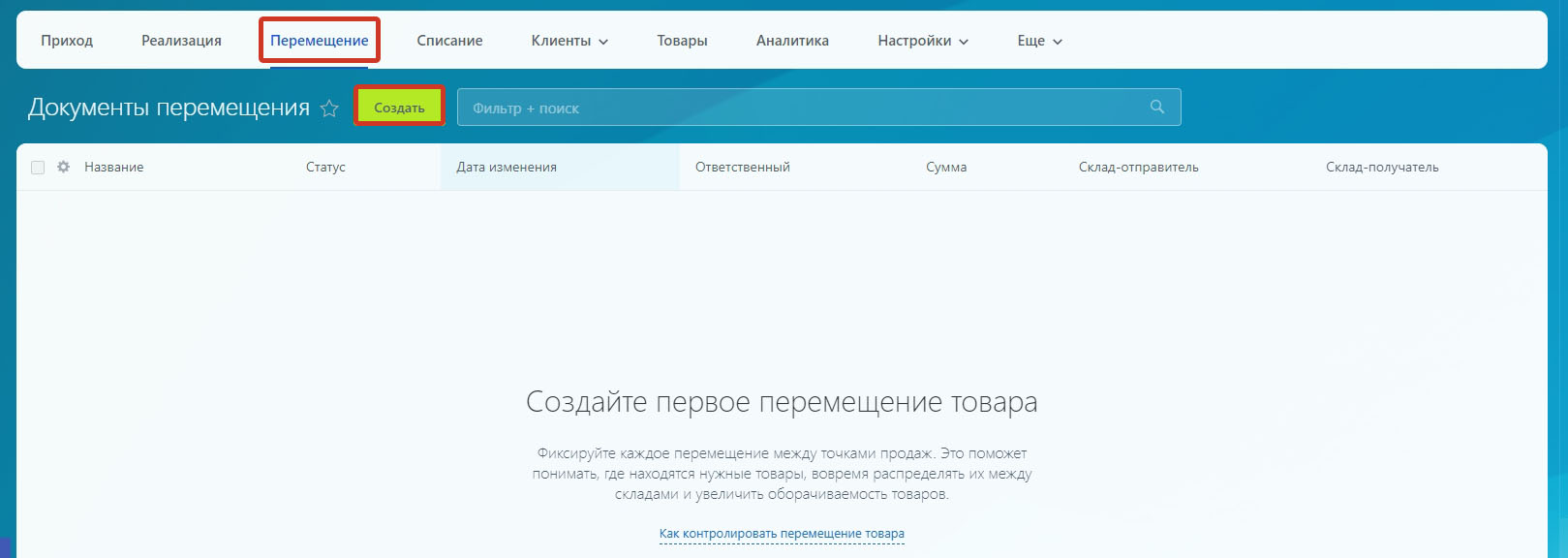Sort by Сумма column header
Image resolution: width=1568 pixels, height=558 pixels.
[x=946, y=167]
